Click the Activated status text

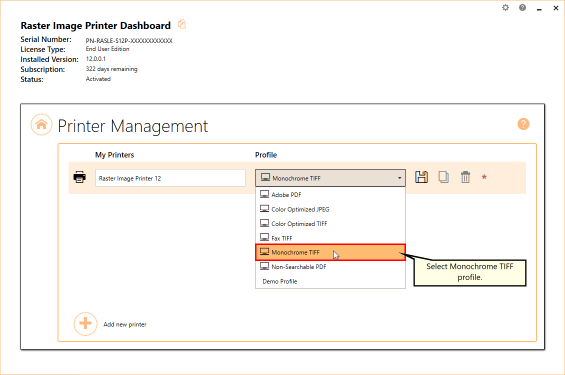(x=98, y=79)
